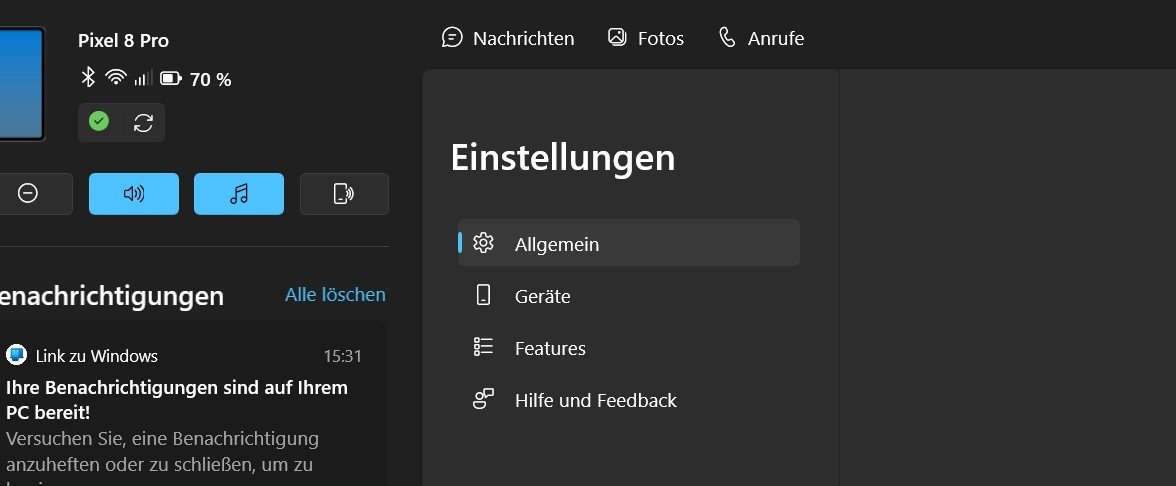Click the green connected checkmark status
Viewport: 1176px width, 486px height.
[x=99, y=122]
